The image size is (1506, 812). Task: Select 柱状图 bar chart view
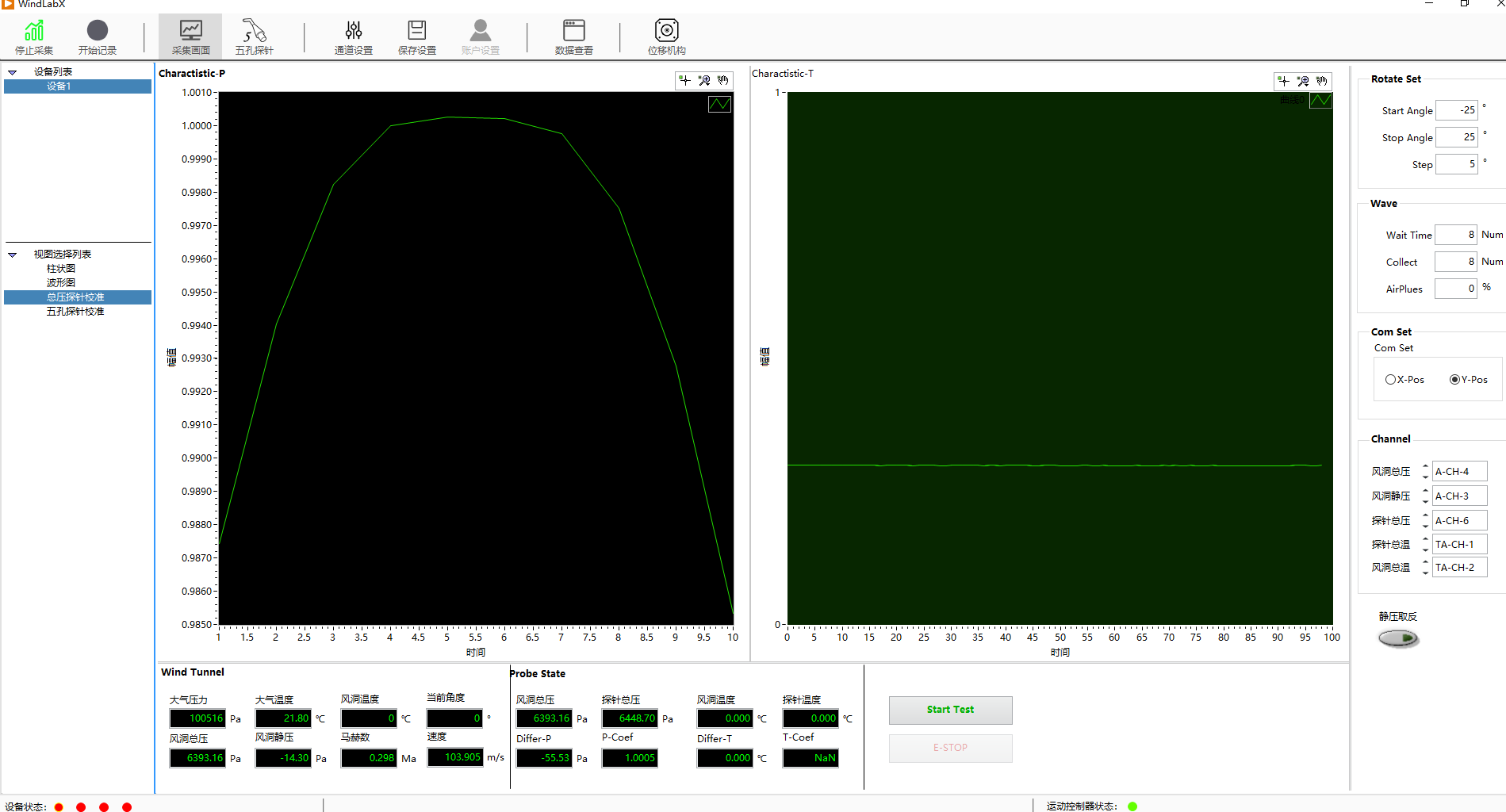pyautogui.click(x=61, y=269)
